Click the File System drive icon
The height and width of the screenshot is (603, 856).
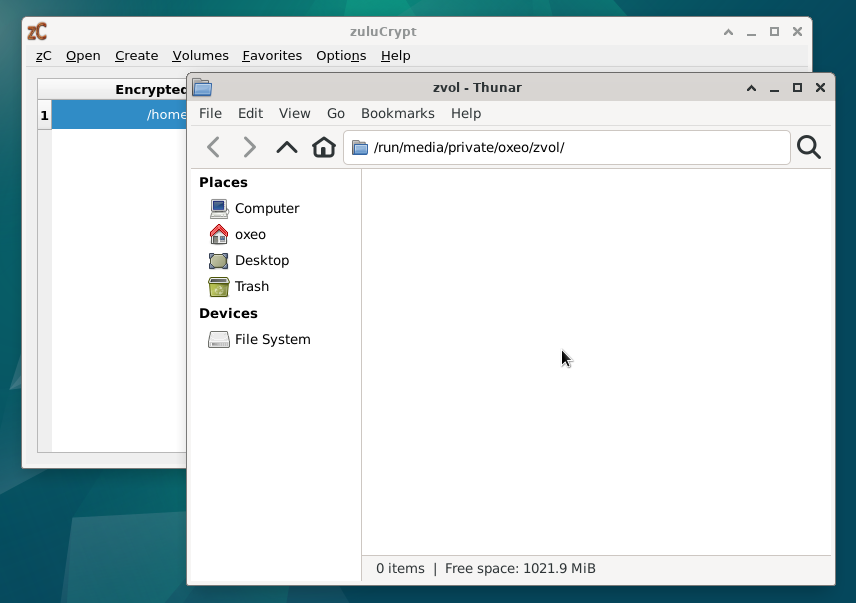click(219, 339)
